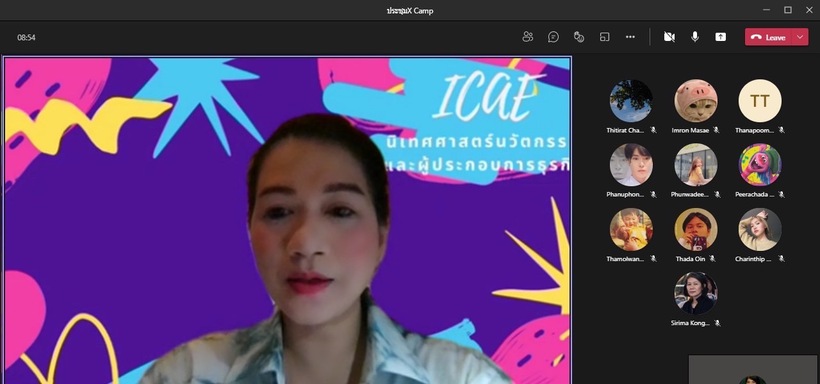Select Imron Masae pig-hat avatar
The width and height of the screenshot is (820, 384).
(x=696, y=101)
